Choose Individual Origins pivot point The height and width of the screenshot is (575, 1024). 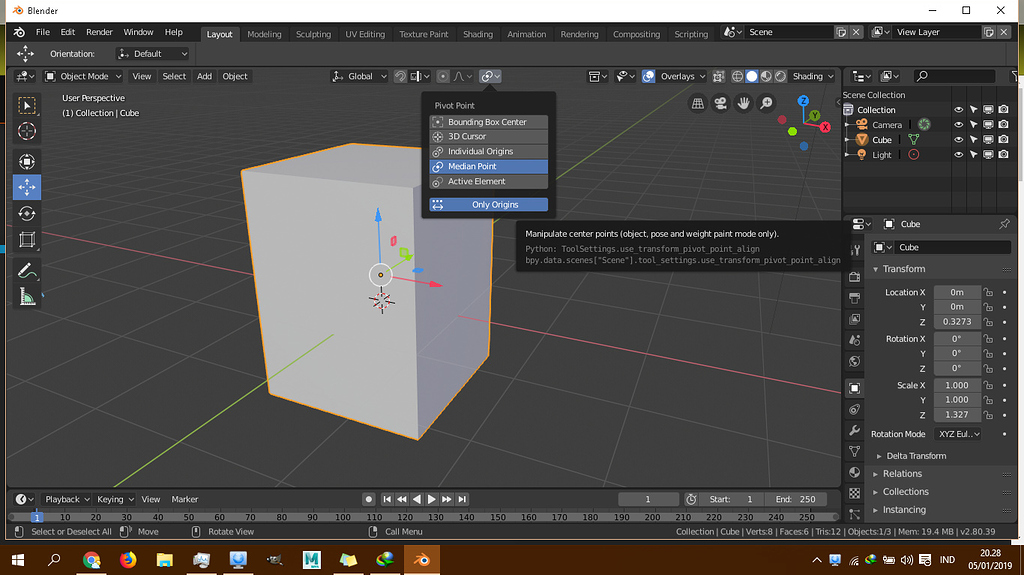pyautogui.click(x=488, y=152)
